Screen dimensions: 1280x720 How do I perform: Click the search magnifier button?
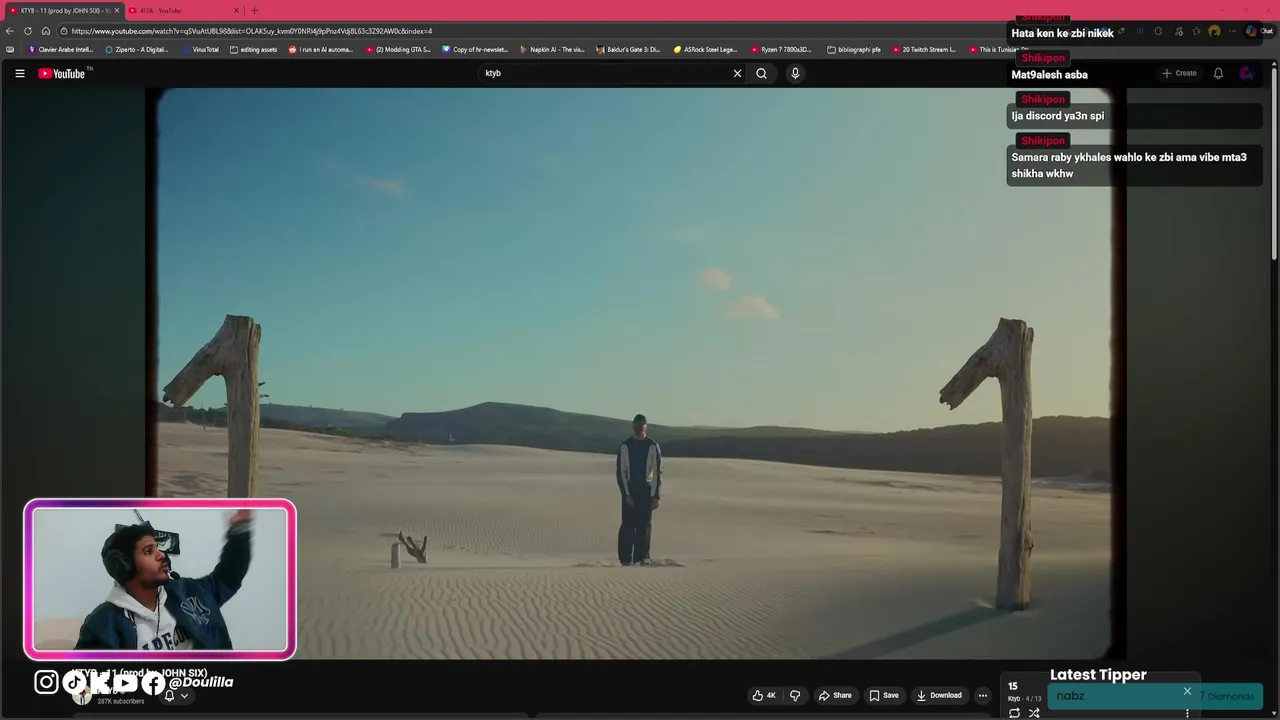click(761, 73)
